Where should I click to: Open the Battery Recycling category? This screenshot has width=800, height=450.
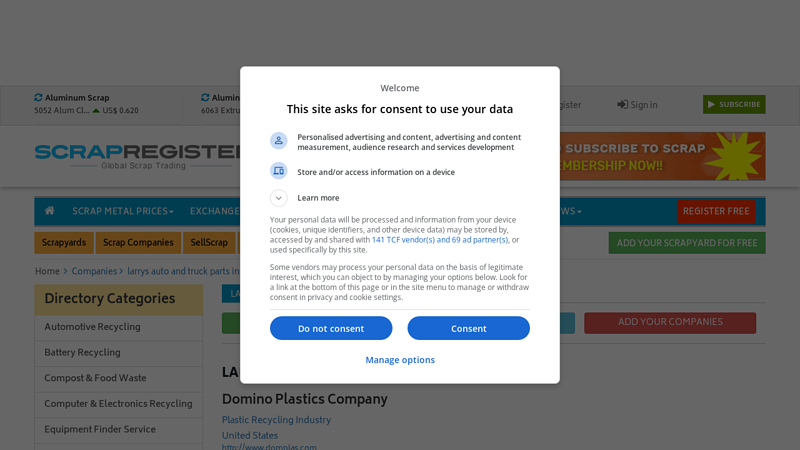tap(82, 352)
